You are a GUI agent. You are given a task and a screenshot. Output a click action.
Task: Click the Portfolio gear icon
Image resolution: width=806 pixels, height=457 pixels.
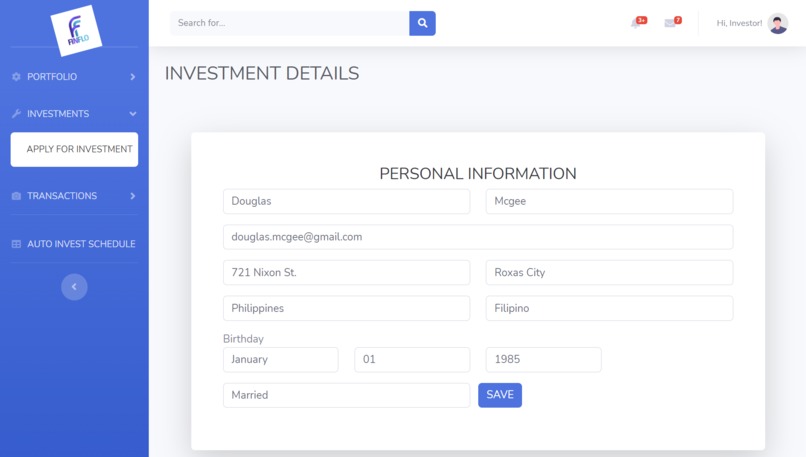pos(16,77)
